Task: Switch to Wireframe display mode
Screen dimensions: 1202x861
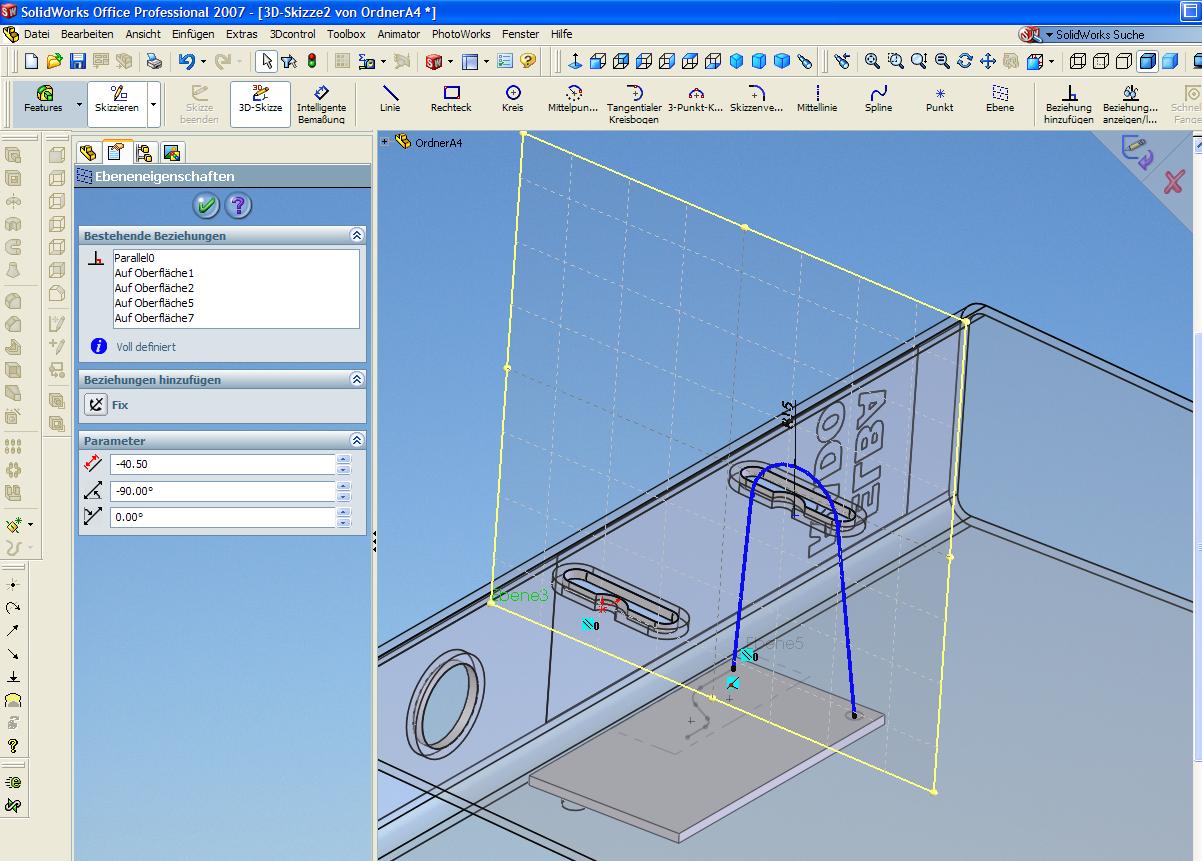Action: 1078,61
